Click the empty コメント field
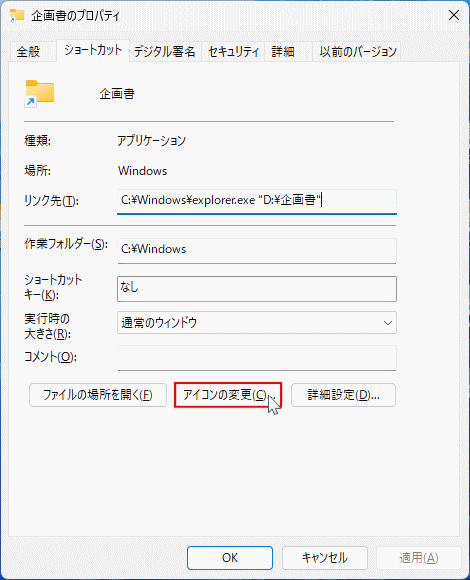The width and height of the screenshot is (470, 580). click(x=257, y=358)
